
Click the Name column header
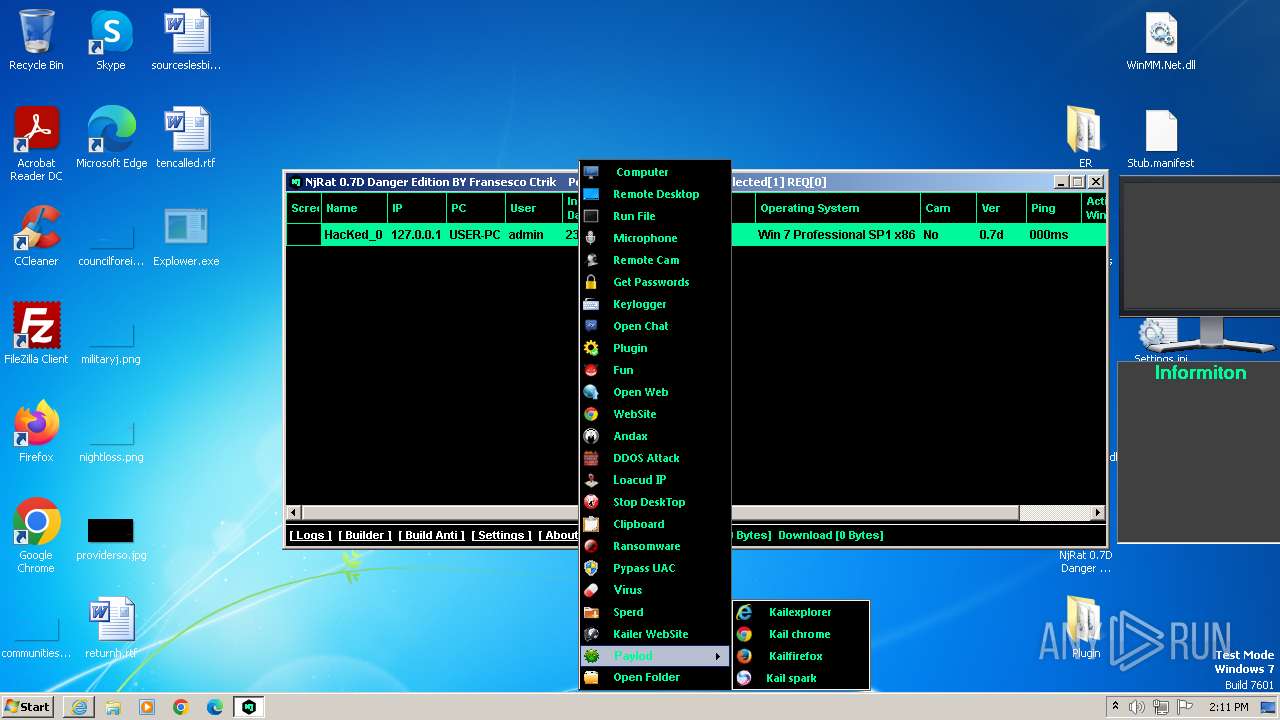(x=354, y=208)
